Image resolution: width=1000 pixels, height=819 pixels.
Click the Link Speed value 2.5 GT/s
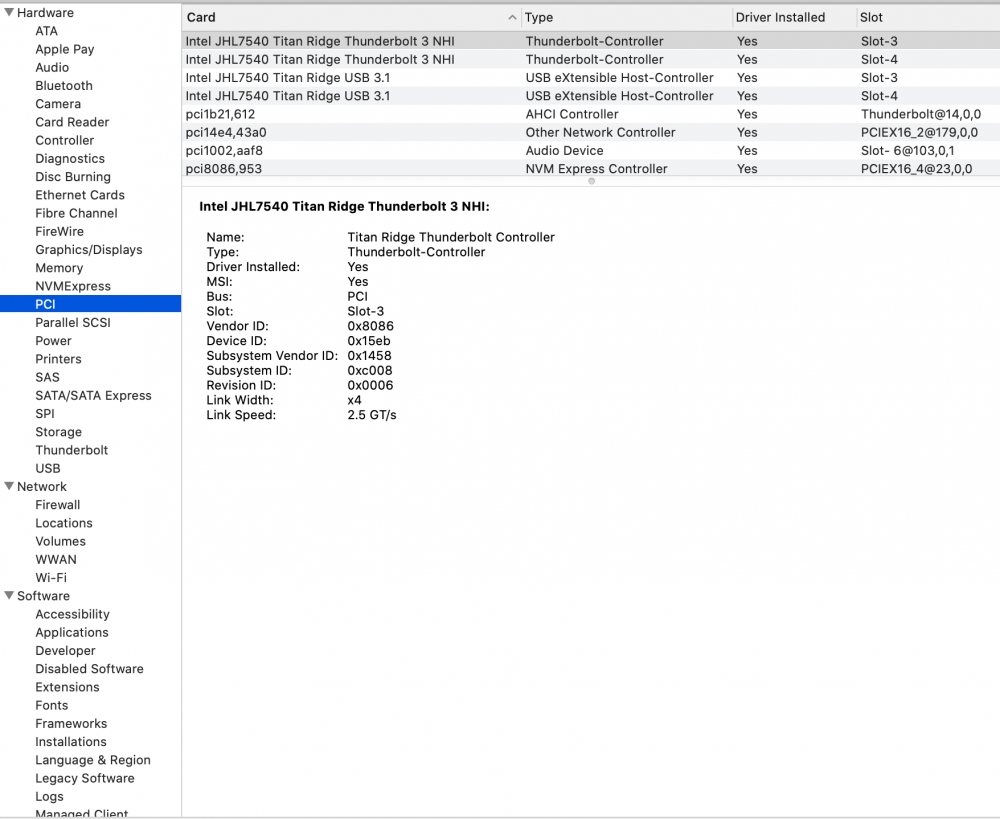(372, 415)
